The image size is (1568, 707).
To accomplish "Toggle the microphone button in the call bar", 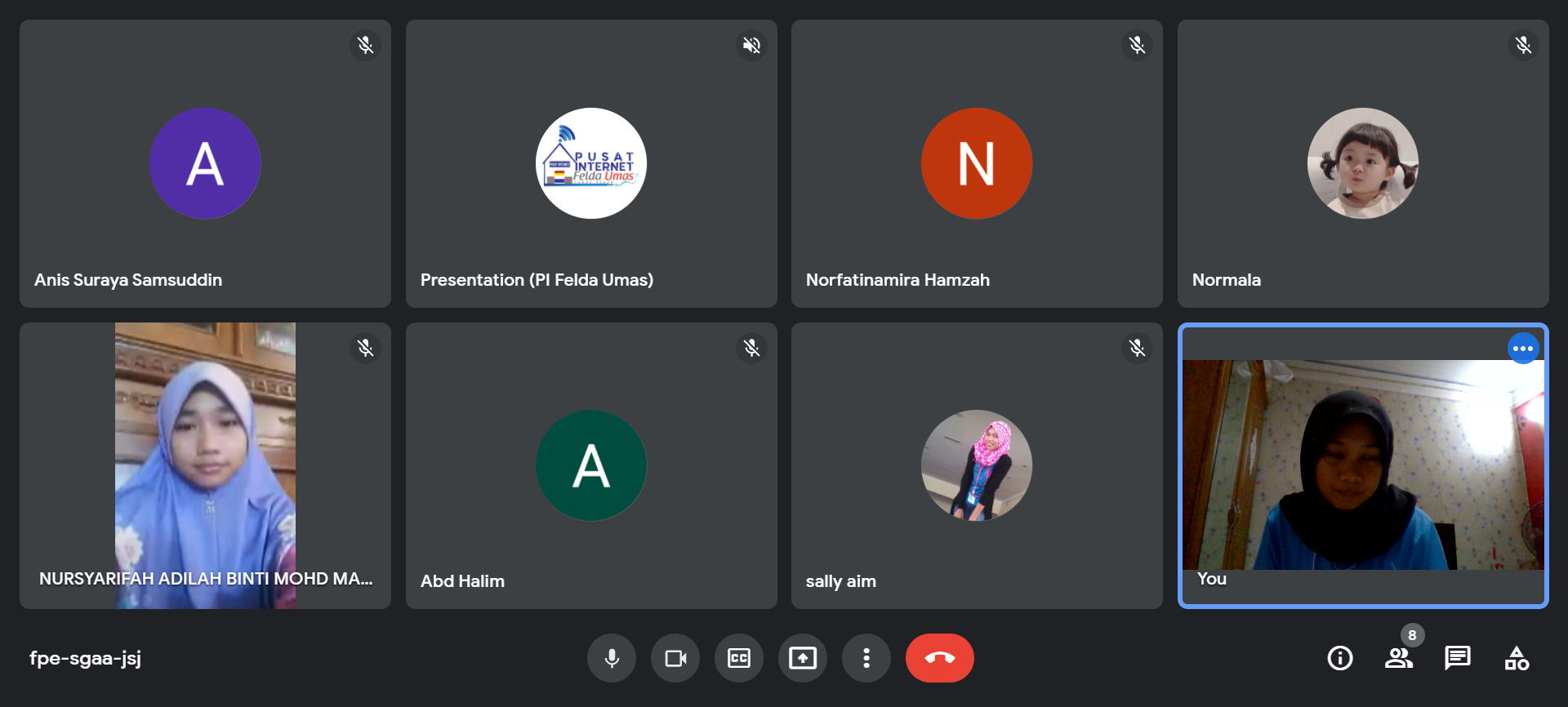I will click(611, 658).
